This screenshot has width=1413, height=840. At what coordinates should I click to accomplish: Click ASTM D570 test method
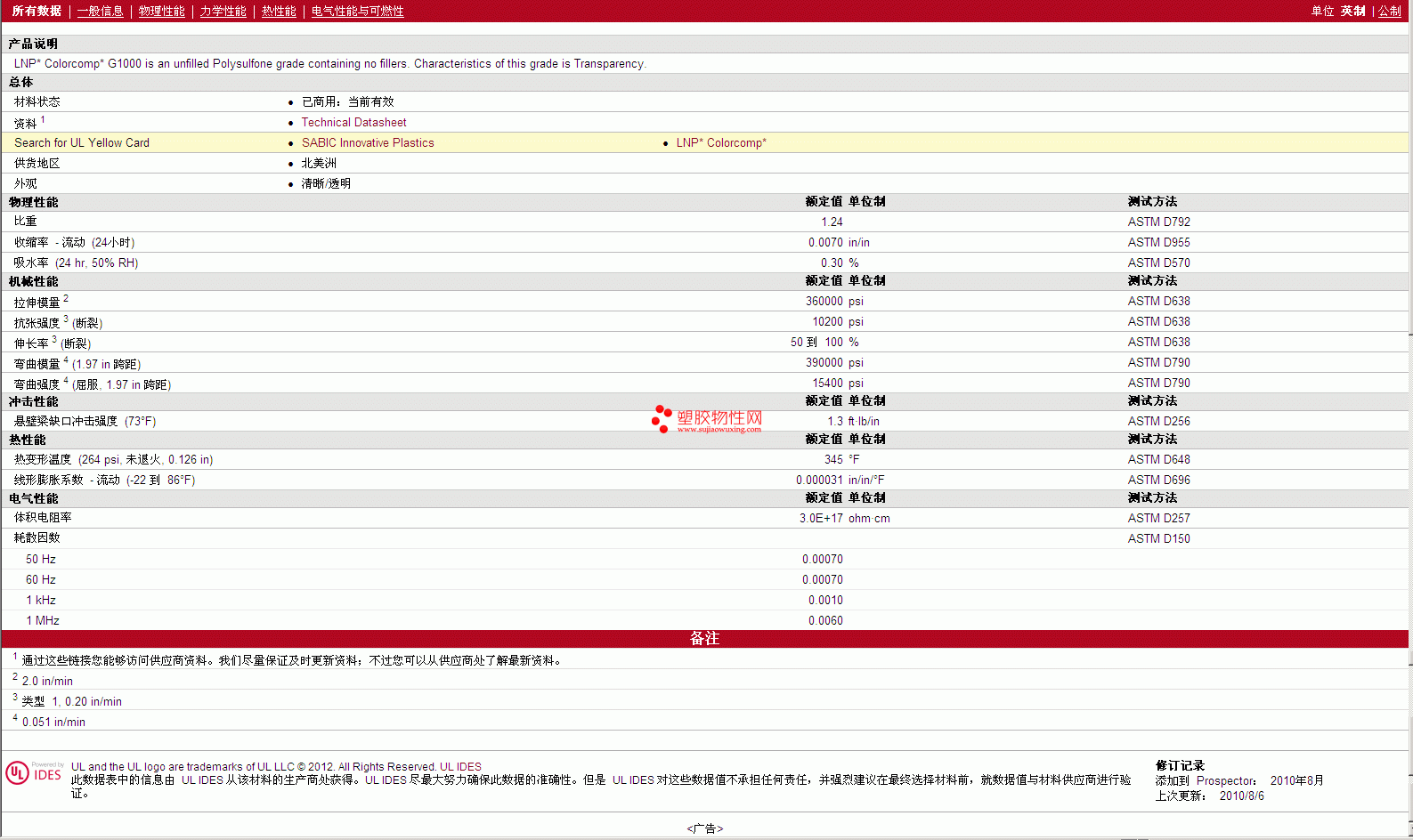(1158, 262)
